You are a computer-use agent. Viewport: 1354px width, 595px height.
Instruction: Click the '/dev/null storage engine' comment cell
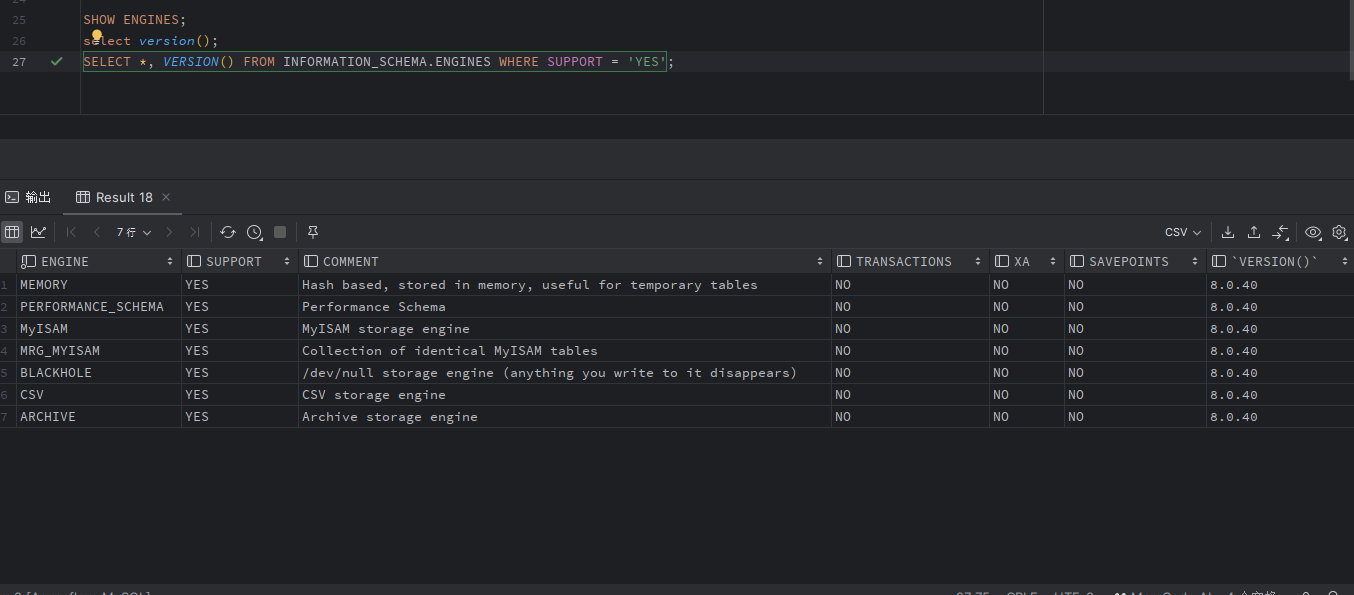pyautogui.click(x=565, y=373)
